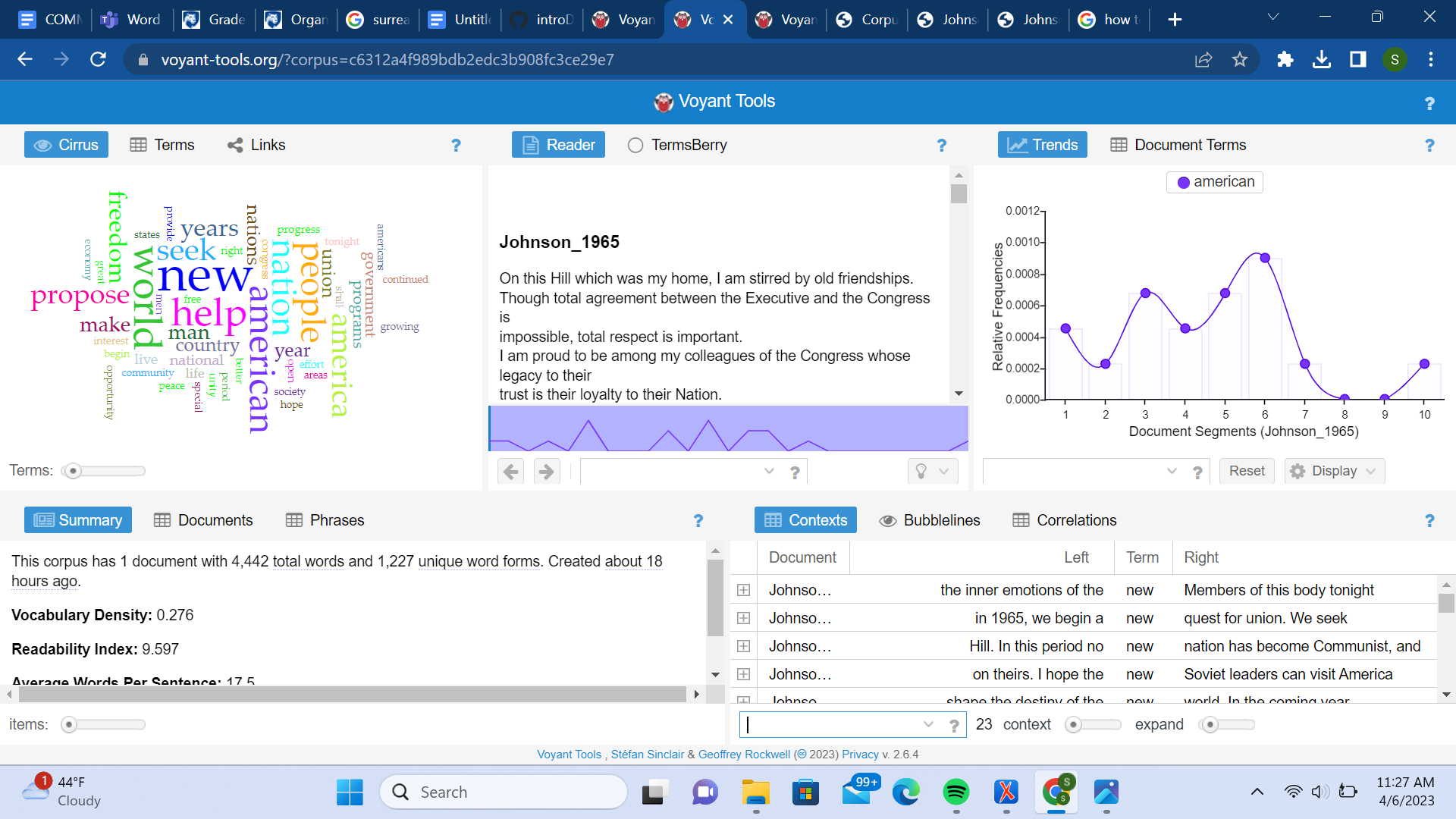Open help for the Contexts panel

click(1429, 520)
